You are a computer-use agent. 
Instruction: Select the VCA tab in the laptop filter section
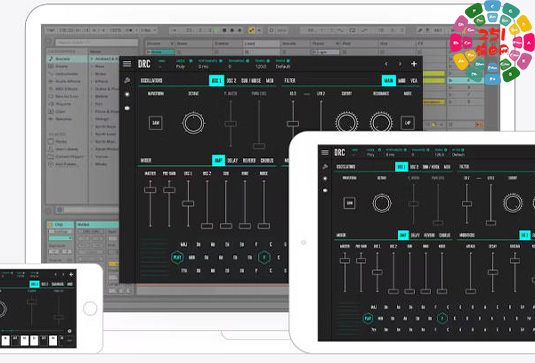coord(414,81)
